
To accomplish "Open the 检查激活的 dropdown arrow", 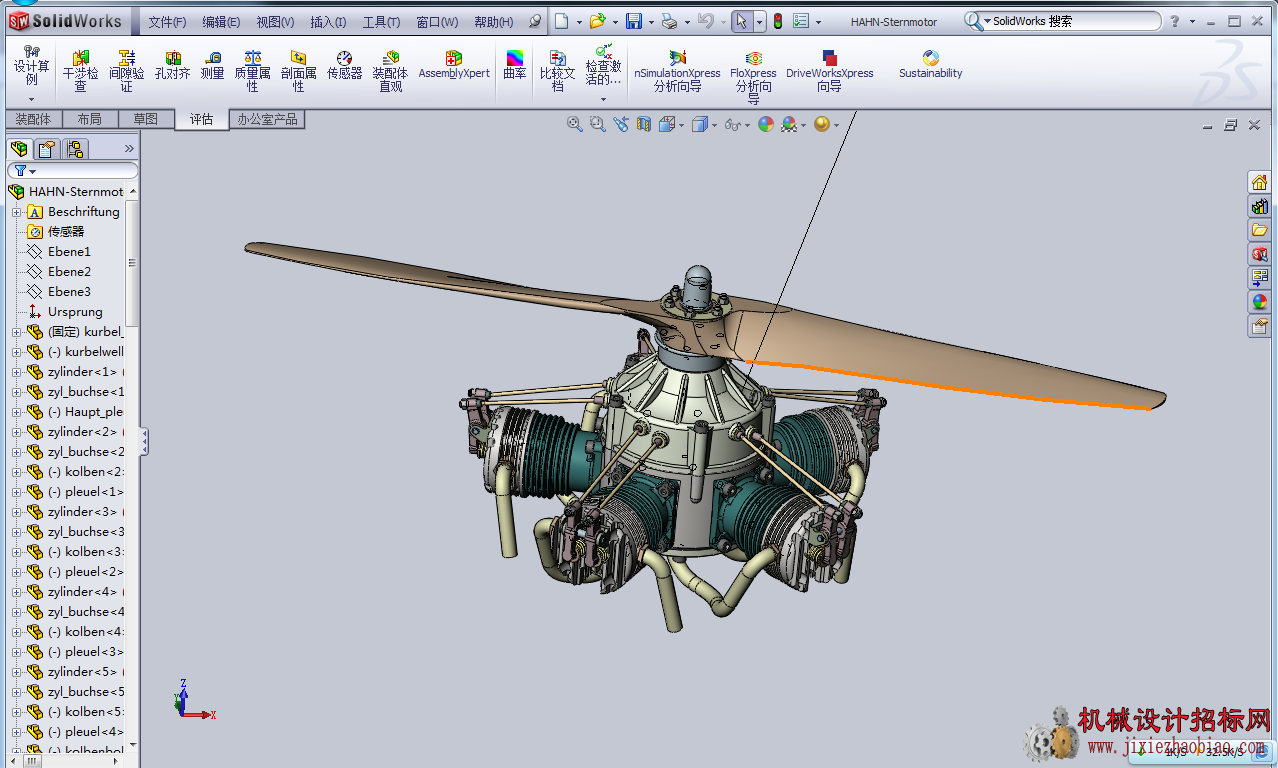I will click(603, 99).
